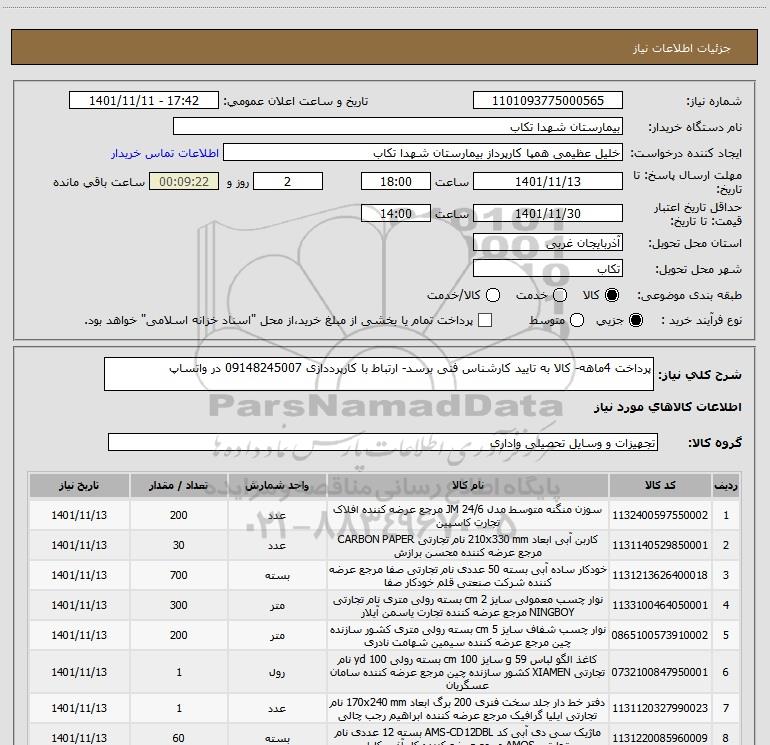Screen dimensions: 770x745
Task: Click the remaining days field showing 2
Action: [x=288, y=181]
